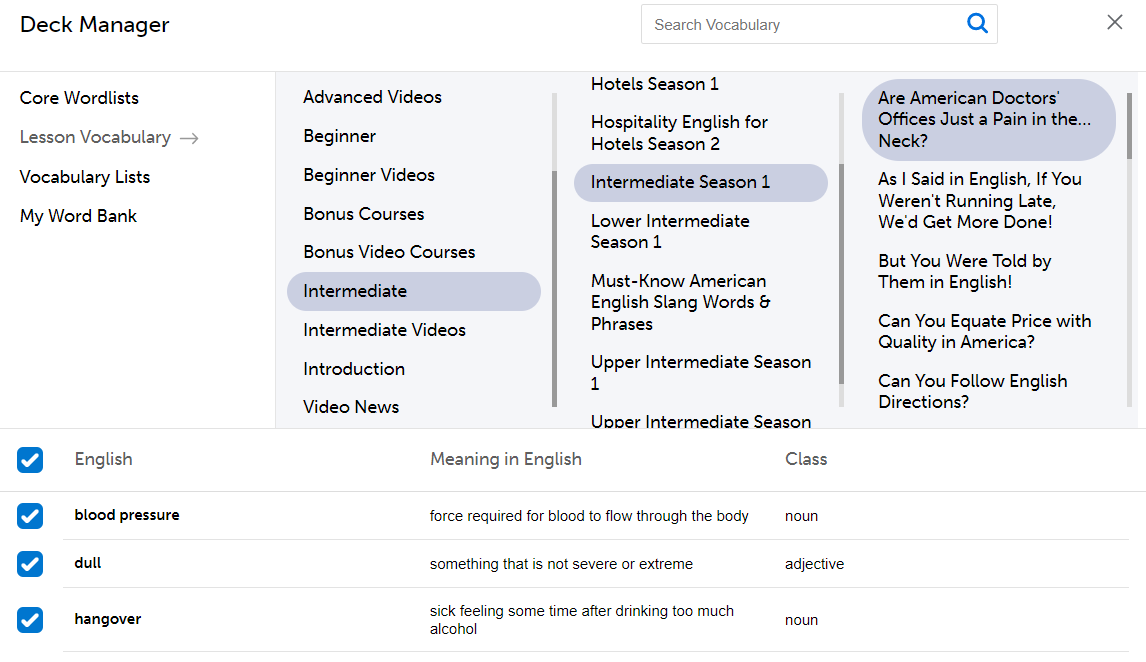Open Lower Intermediate Season 1 series
1146x662 pixels.
point(669,231)
